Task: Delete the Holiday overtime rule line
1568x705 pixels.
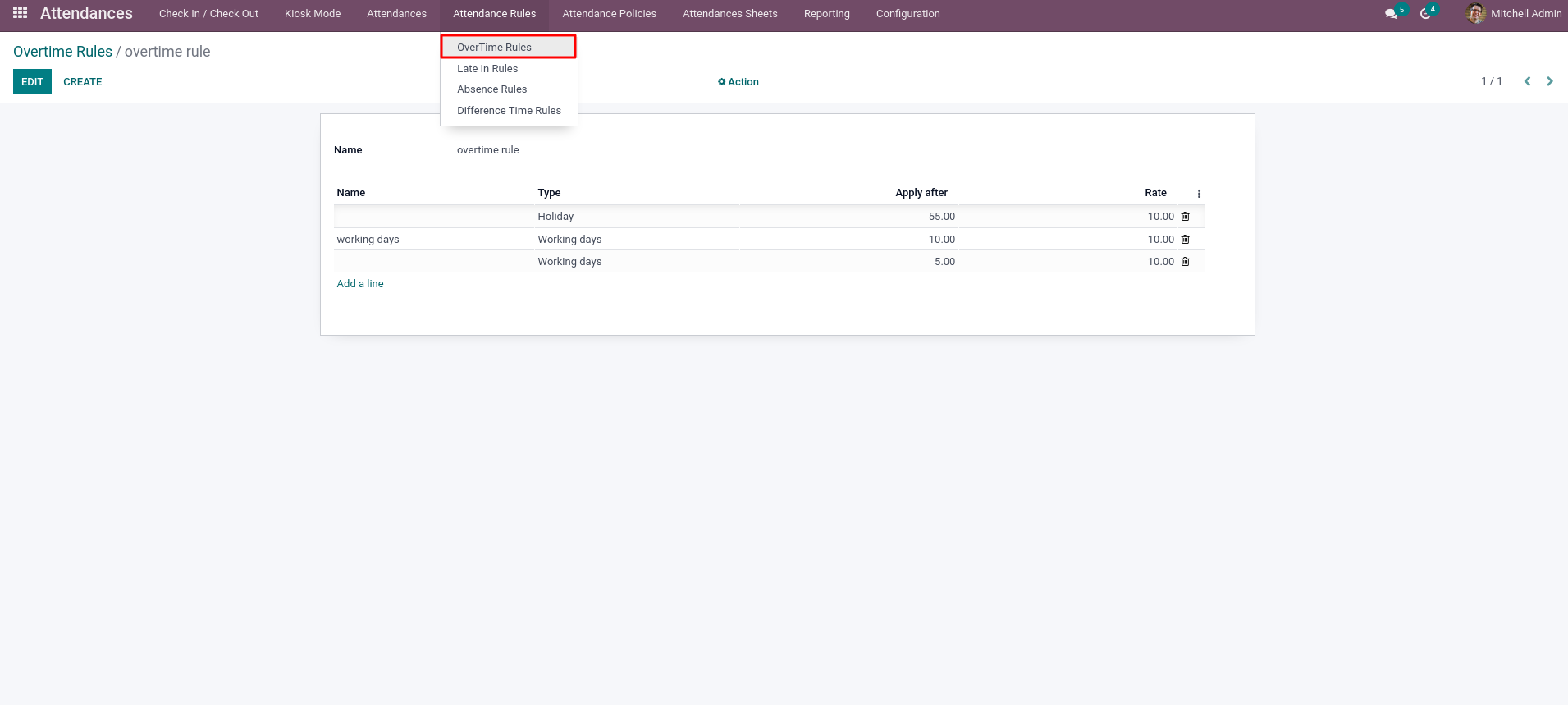Action: tap(1185, 217)
